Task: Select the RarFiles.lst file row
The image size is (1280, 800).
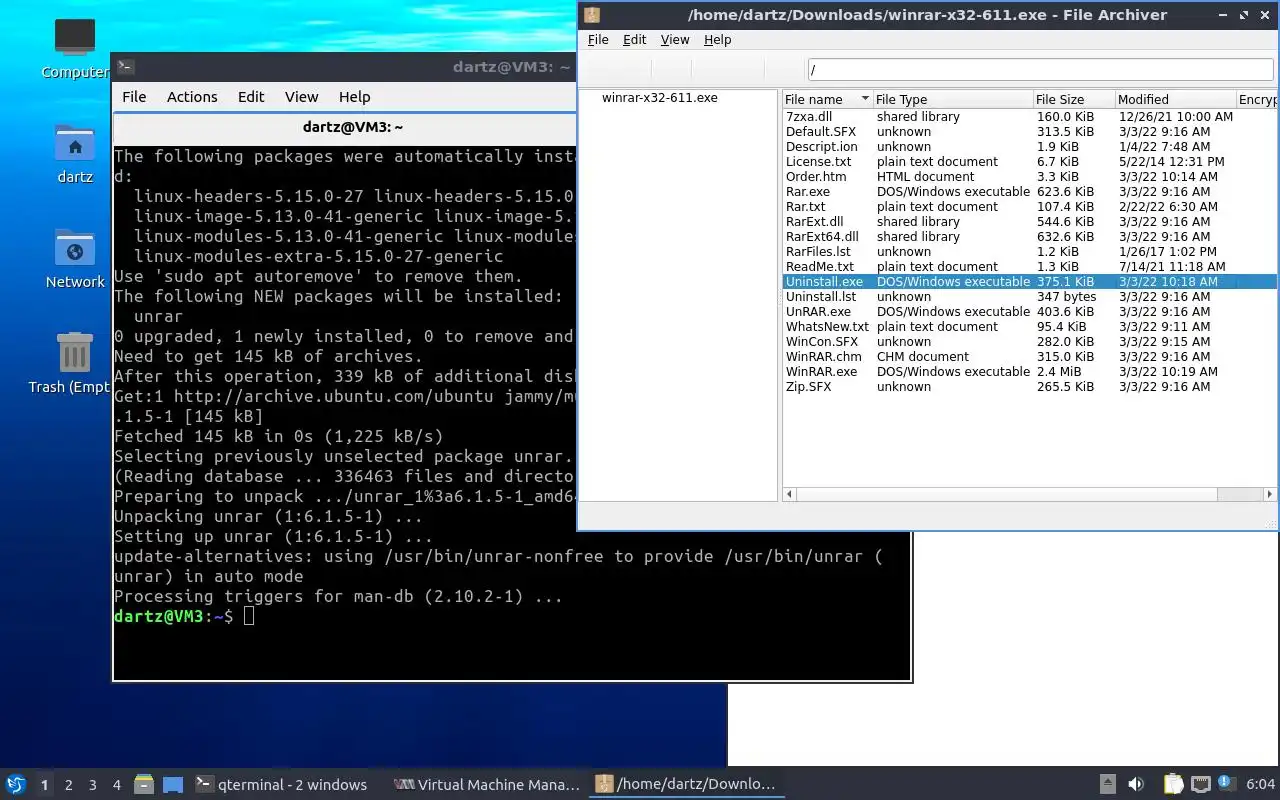Action: point(1030,252)
